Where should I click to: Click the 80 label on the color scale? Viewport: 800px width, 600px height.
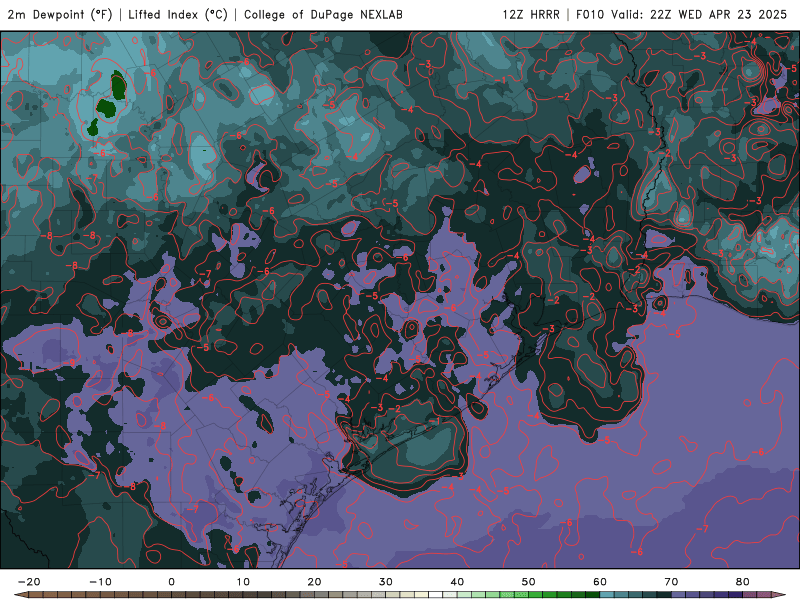point(743,582)
